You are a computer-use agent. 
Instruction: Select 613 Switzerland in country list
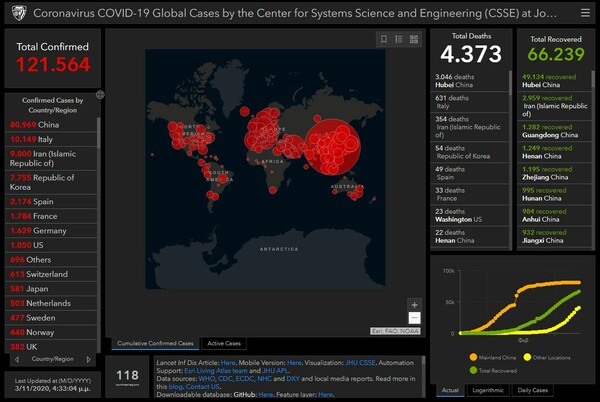tap(51, 274)
